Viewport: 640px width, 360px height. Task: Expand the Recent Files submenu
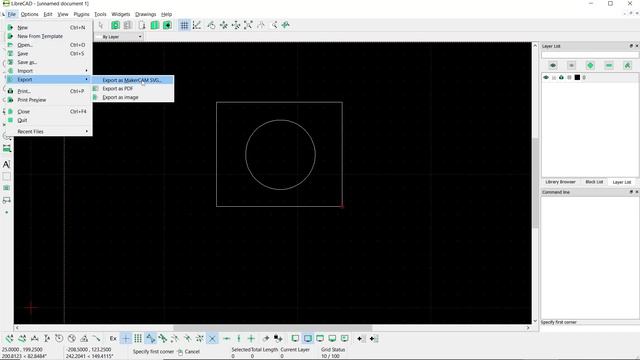click(x=48, y=131)
